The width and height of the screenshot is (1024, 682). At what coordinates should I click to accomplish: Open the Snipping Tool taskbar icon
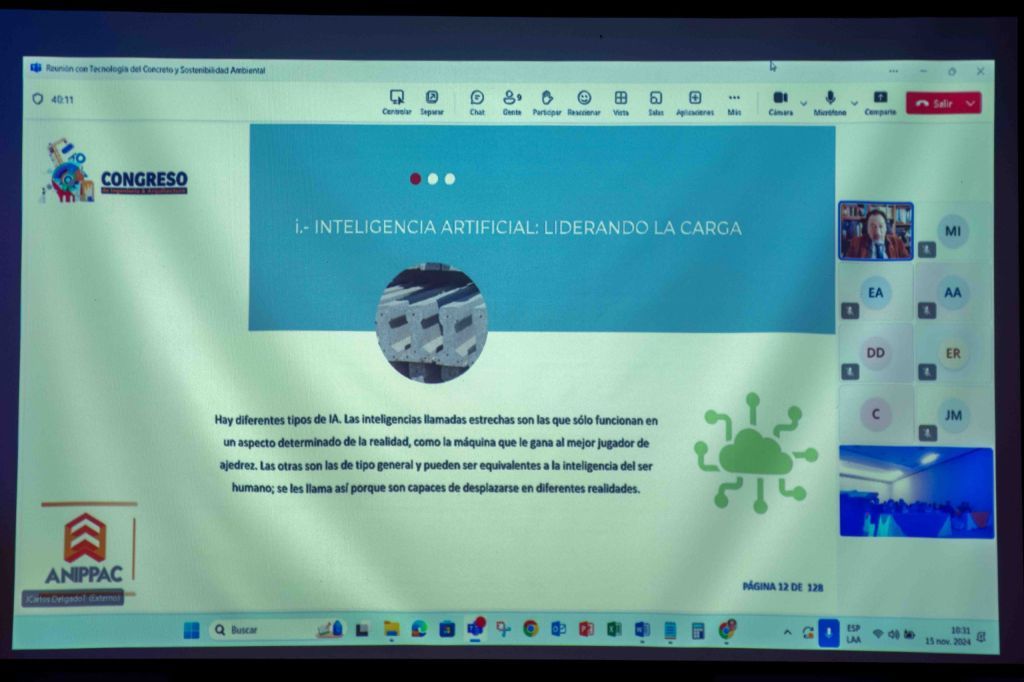503,630
